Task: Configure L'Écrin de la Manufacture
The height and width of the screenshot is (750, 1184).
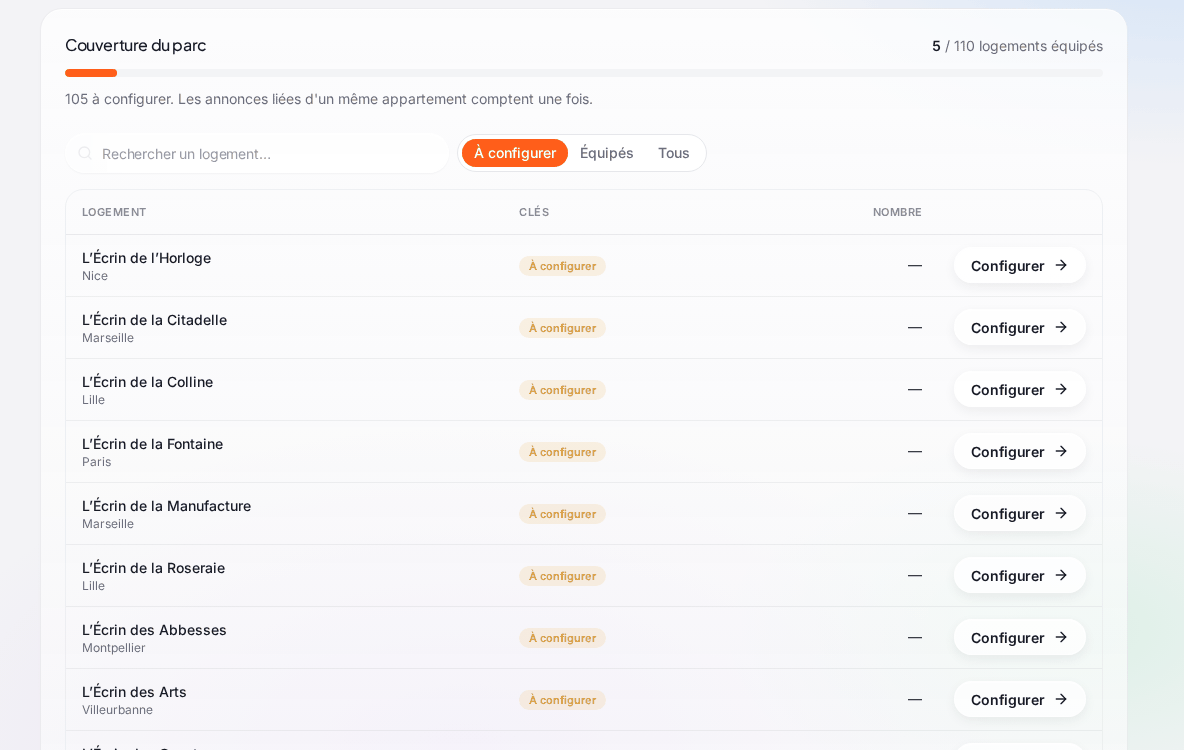Action: point(1019,514)
